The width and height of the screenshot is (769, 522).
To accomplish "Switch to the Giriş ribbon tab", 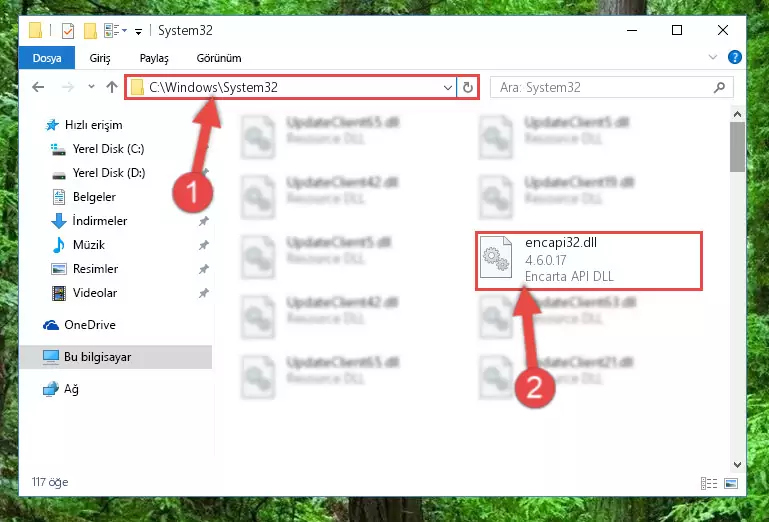I will click(x=100, y=58).
